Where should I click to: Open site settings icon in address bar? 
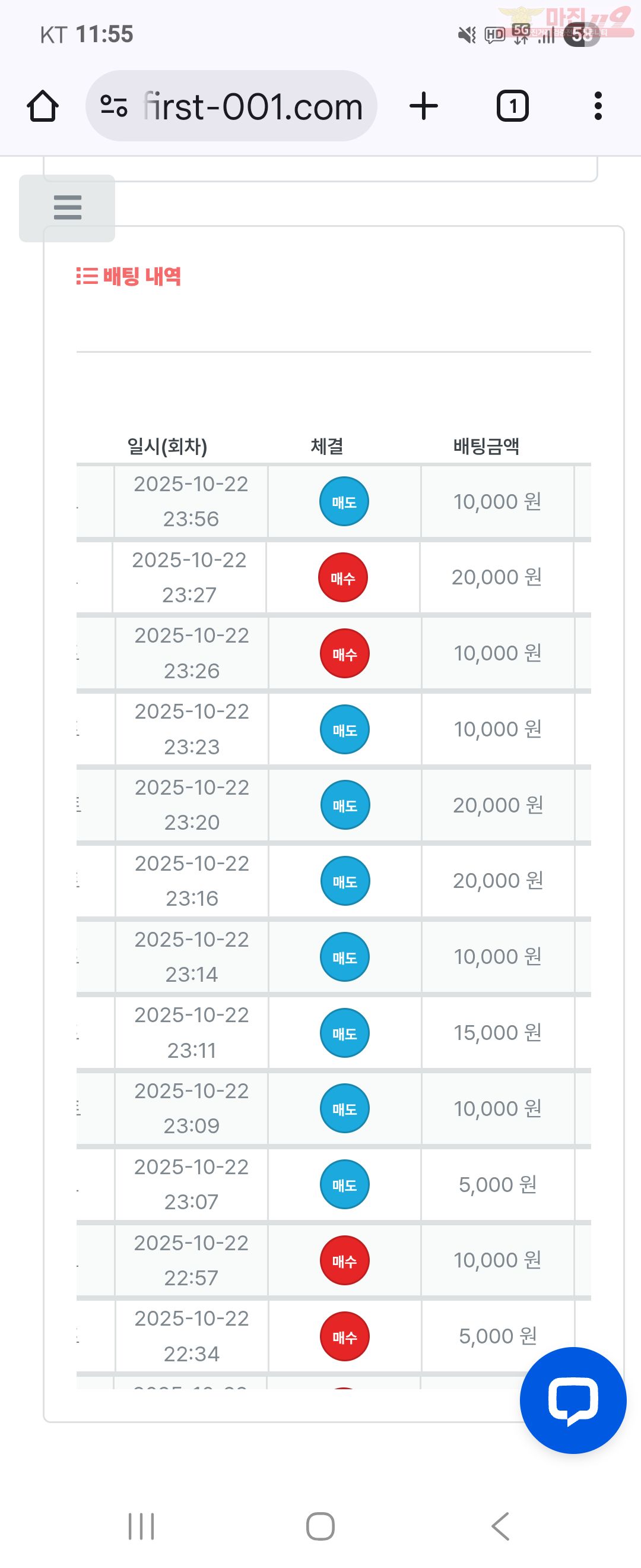(x=114, y=106)
